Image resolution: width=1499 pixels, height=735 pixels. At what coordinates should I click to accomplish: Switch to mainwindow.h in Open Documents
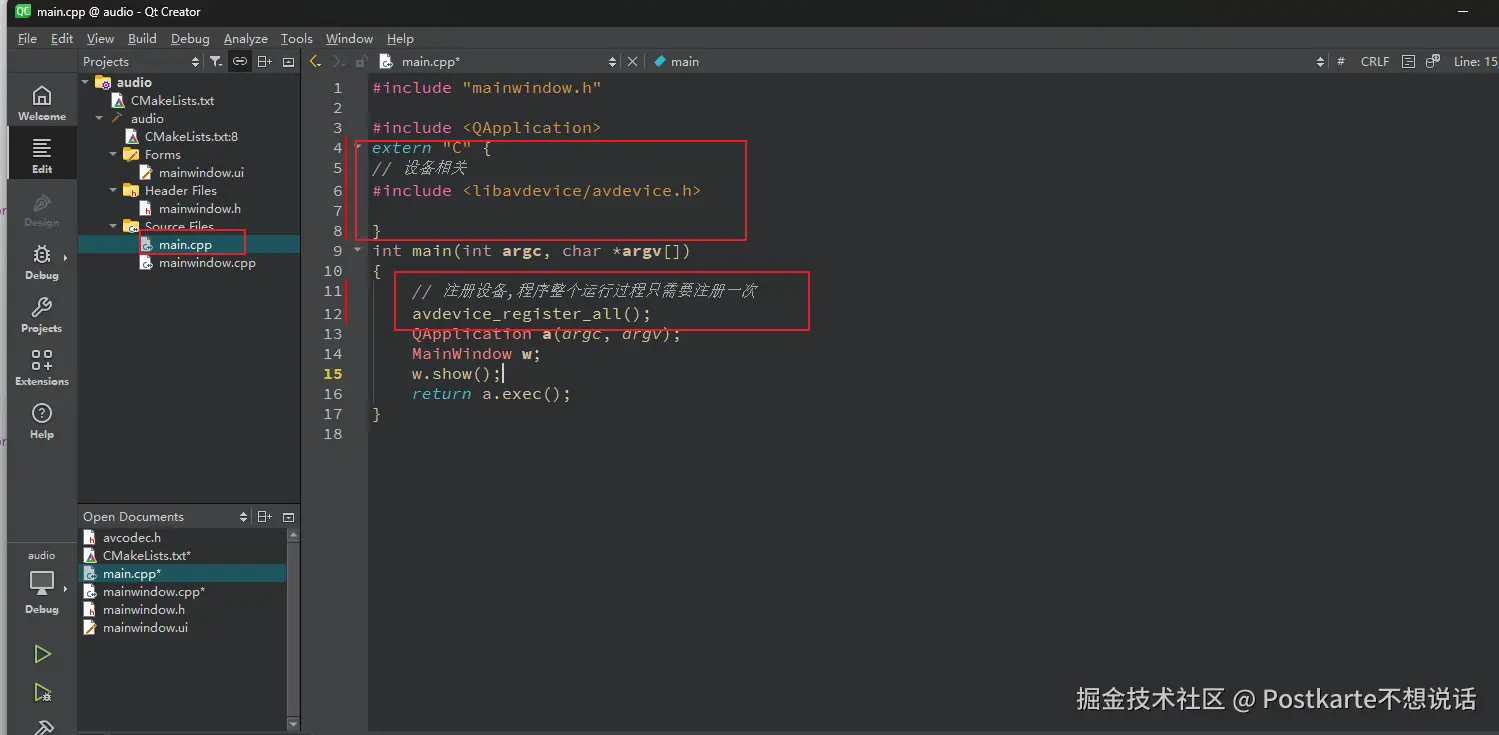click(x=143, y=610)
